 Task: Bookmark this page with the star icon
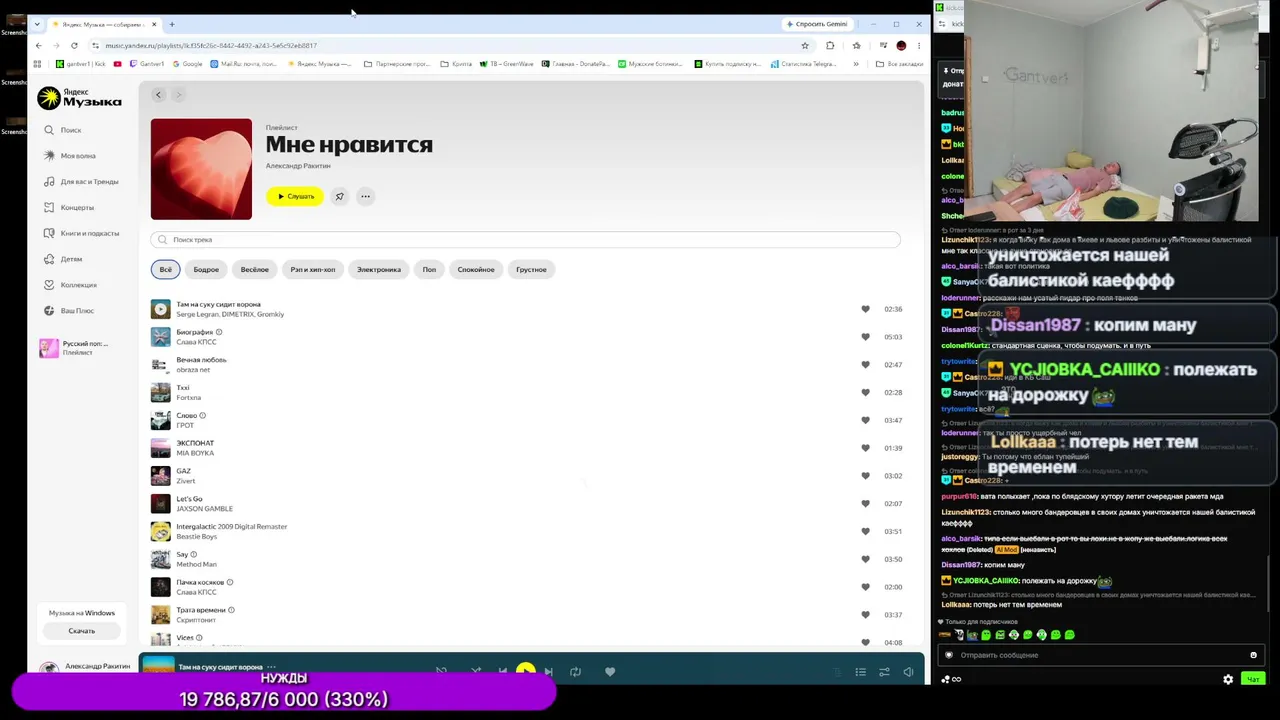[805, 45]
